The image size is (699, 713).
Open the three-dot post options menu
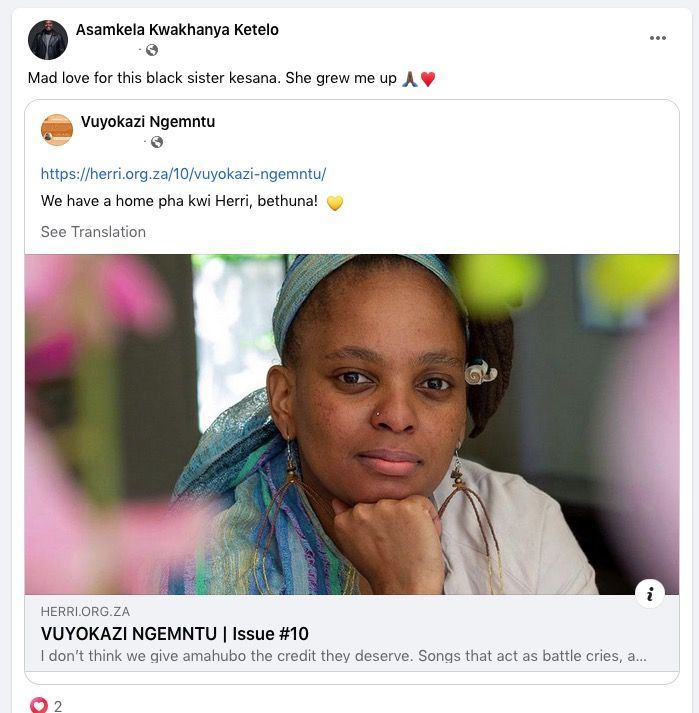pos(657,38)
